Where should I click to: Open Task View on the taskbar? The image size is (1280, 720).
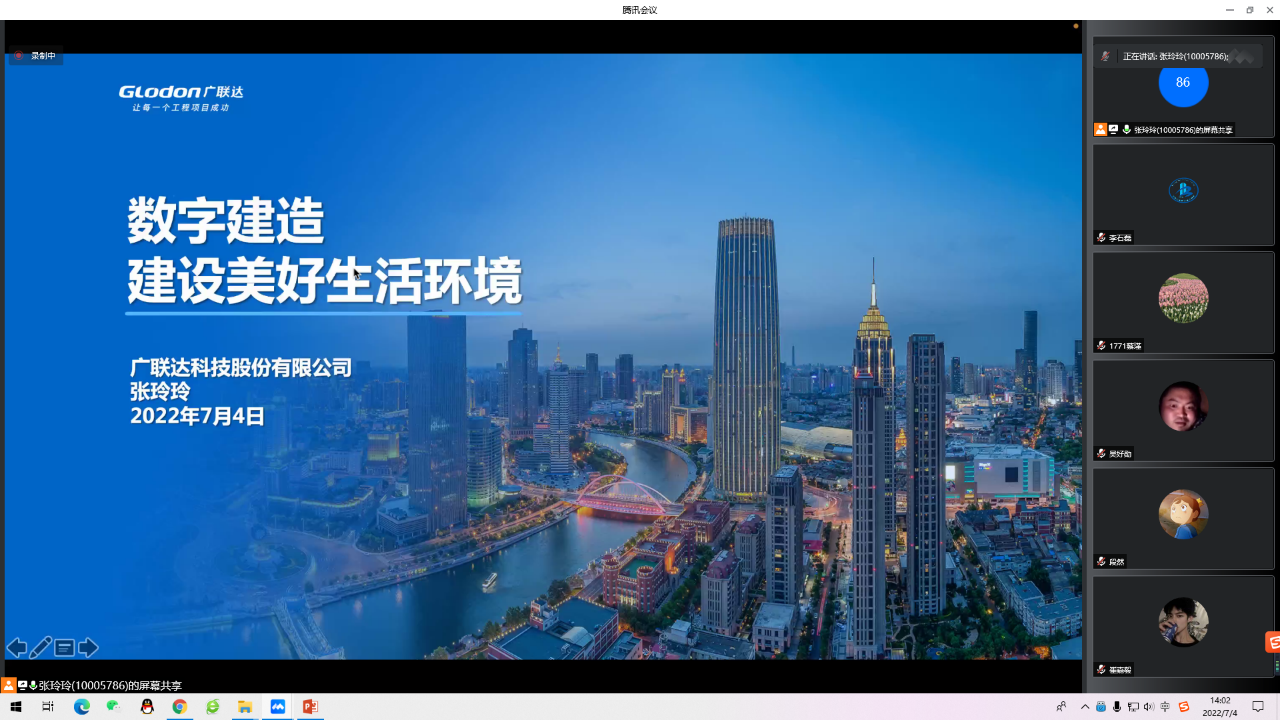pyautogui.click(x=47, y=707)
